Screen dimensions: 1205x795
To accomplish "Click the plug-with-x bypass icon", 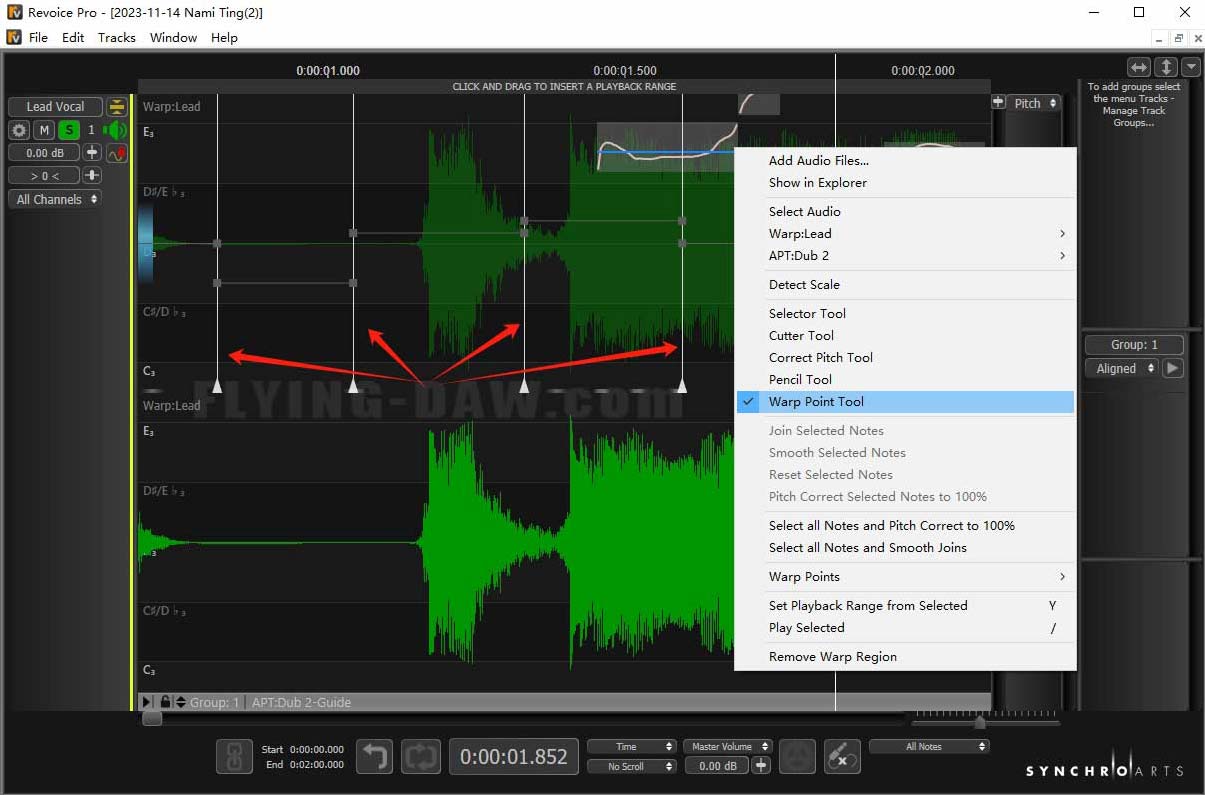I will [842, 757].
